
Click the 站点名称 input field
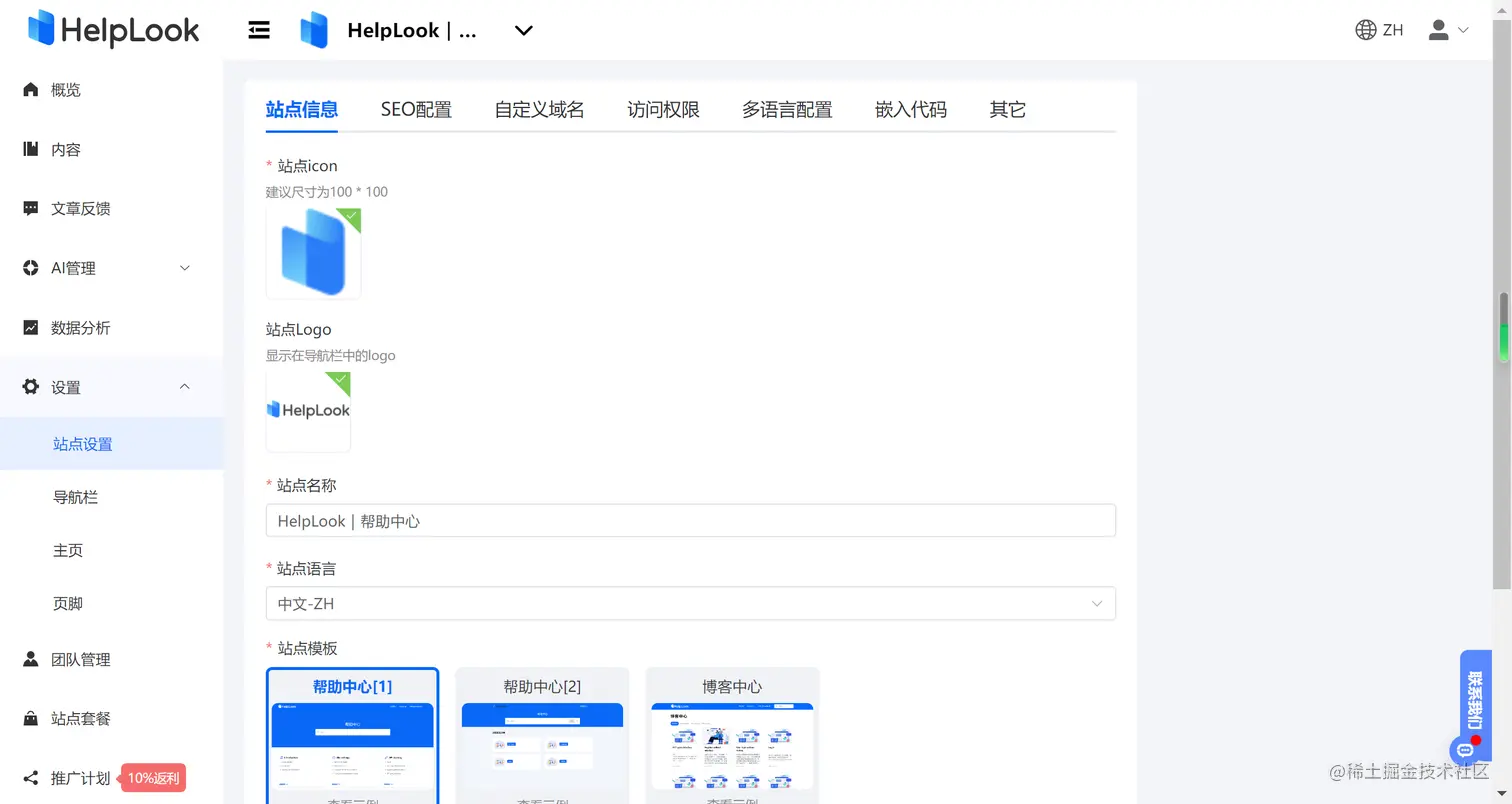691,520
